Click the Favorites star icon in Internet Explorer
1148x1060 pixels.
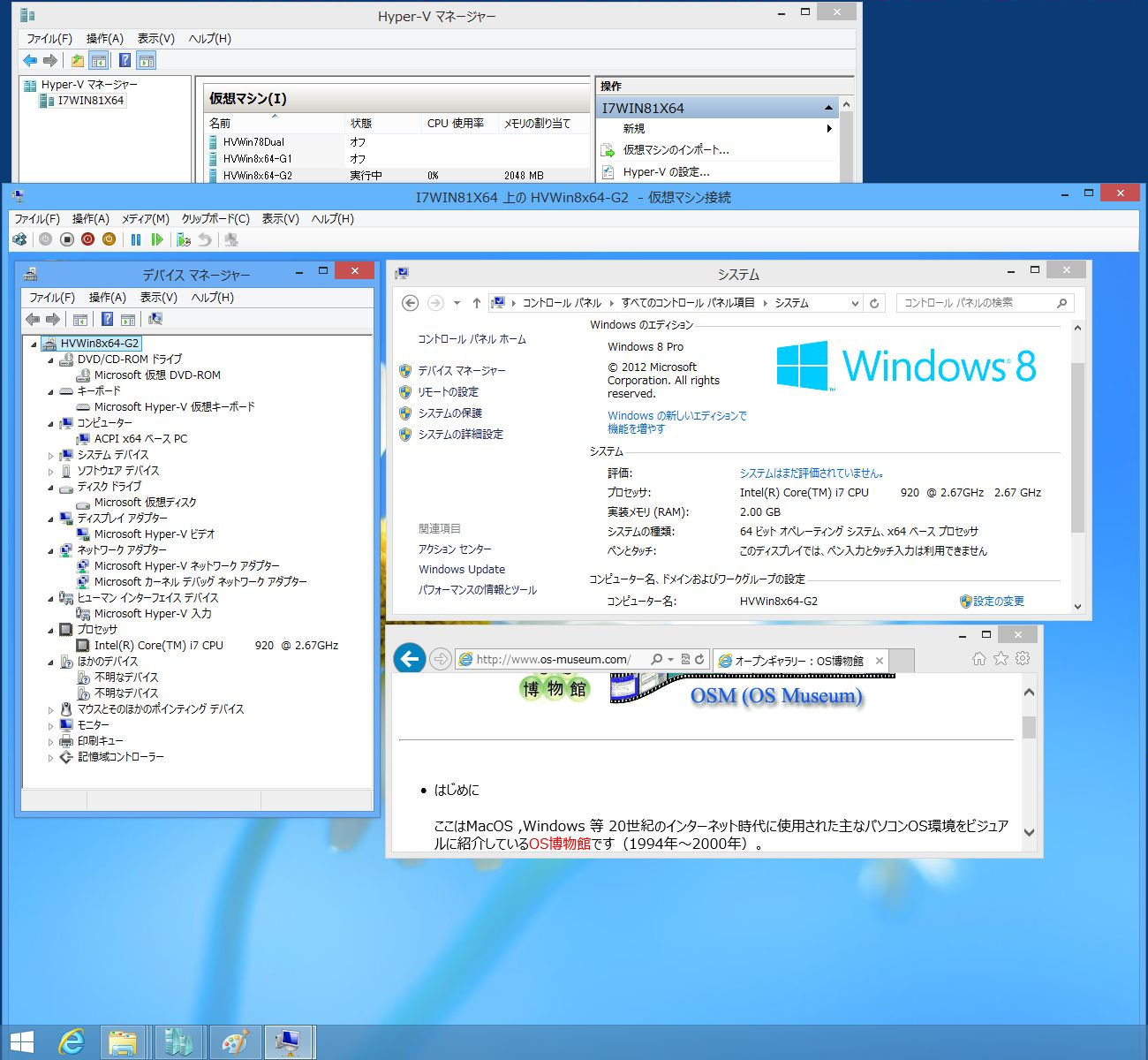[1001, 658]
